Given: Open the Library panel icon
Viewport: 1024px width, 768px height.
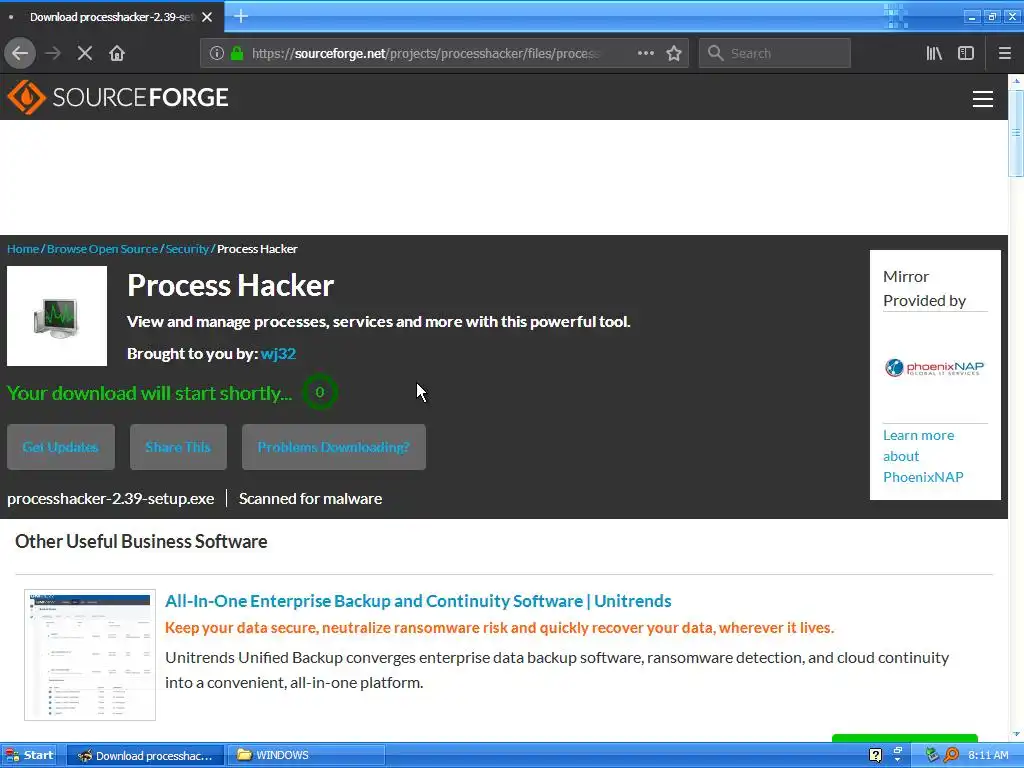Looking at the screenshot, I should [934, 53].
